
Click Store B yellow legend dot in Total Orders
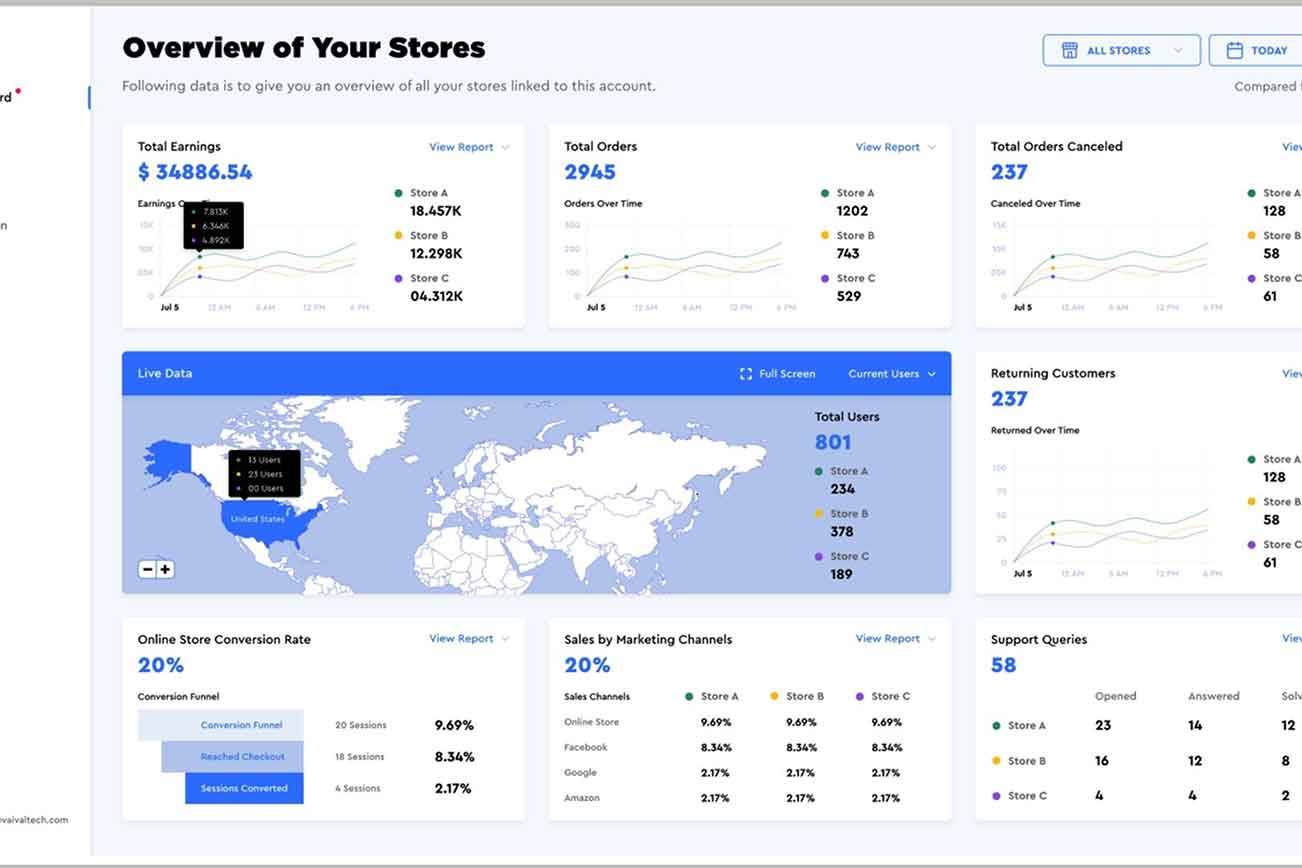pos(825,236)
